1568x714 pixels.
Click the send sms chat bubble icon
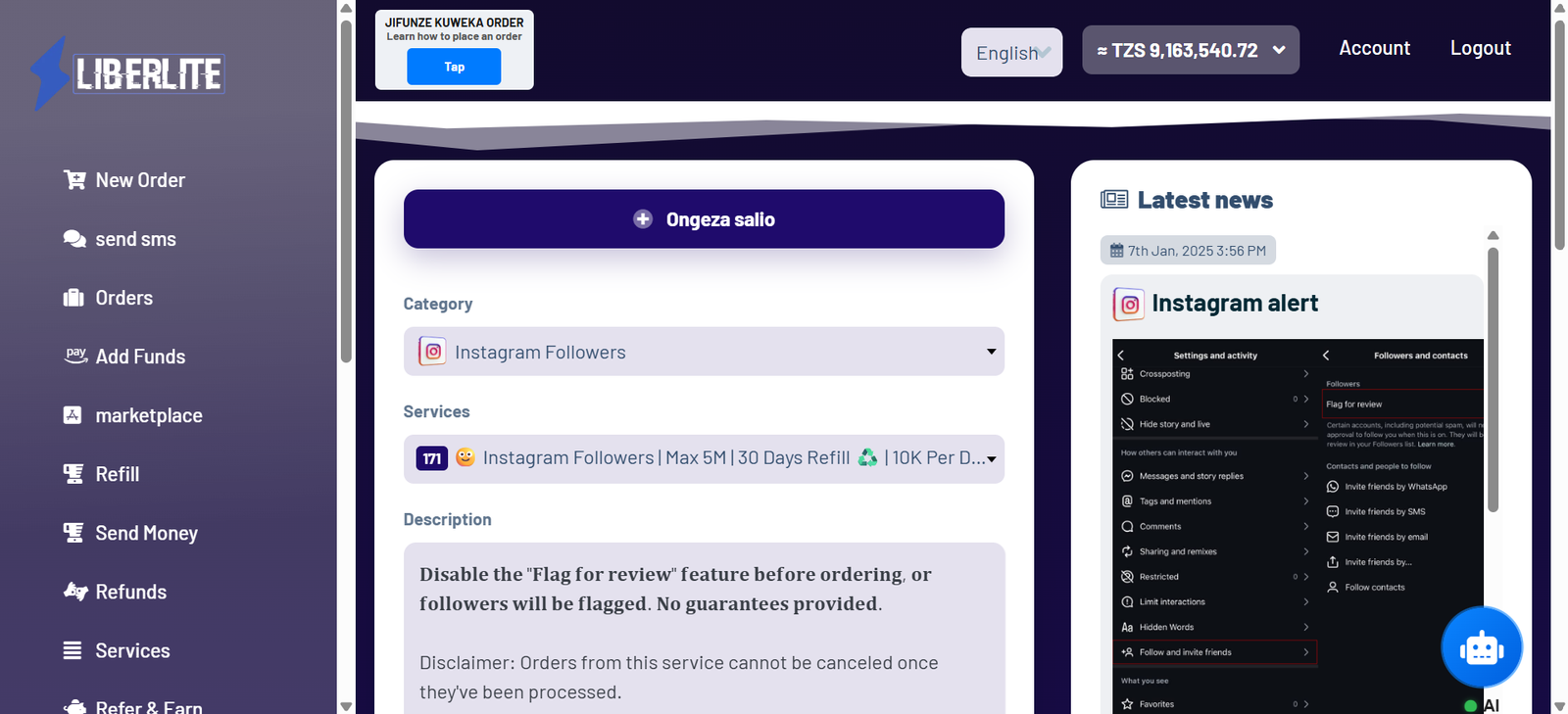click(74, 239)
